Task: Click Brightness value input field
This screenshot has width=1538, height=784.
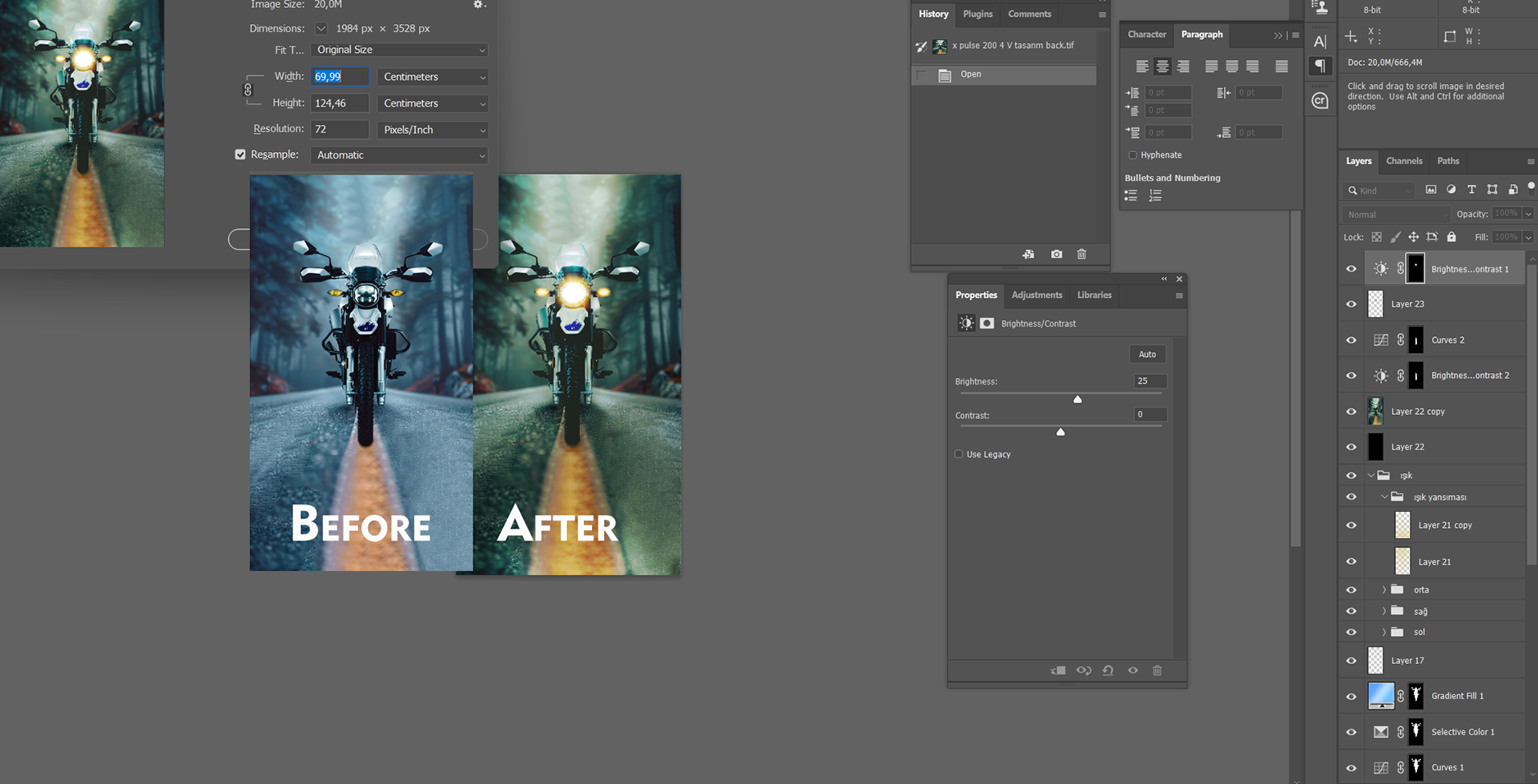Action: coord(1150,381)
